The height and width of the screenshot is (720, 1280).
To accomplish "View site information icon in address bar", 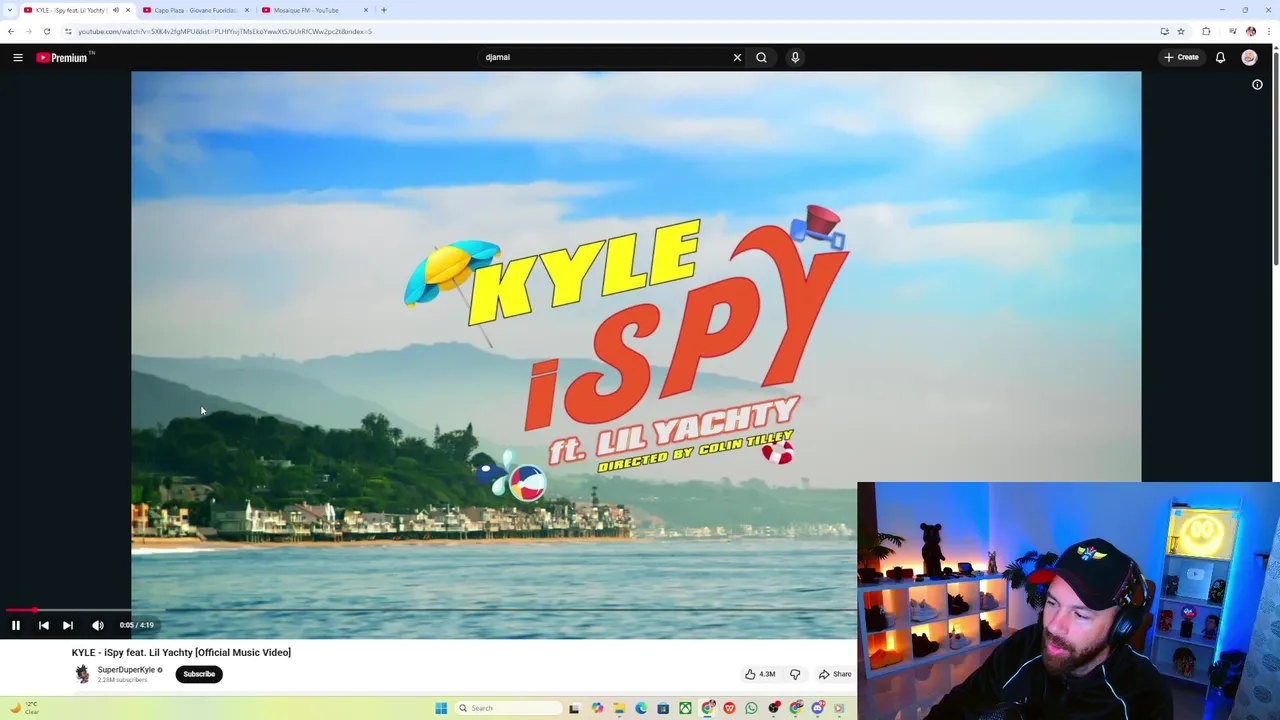I will click(68, 31).
